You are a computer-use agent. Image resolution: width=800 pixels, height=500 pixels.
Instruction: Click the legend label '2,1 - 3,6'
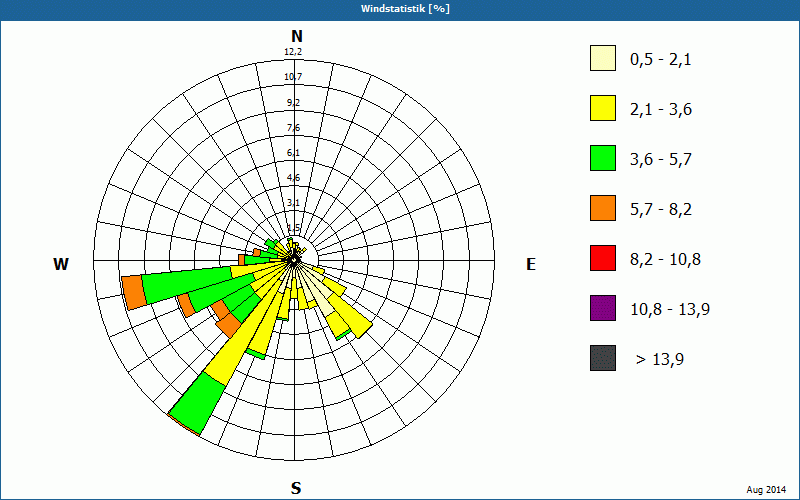pyautogui.click(x=661, y=110)
